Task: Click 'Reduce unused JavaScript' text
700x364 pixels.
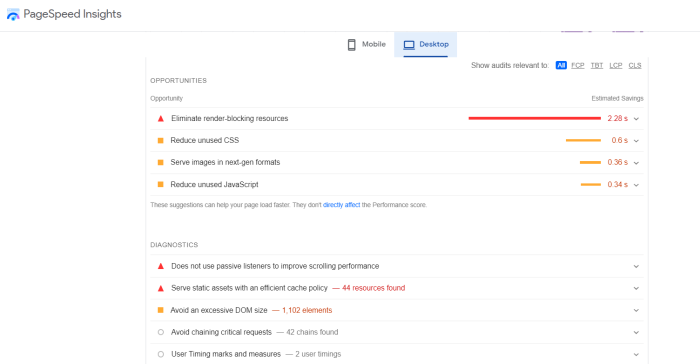Action: [x=214, y=184]
